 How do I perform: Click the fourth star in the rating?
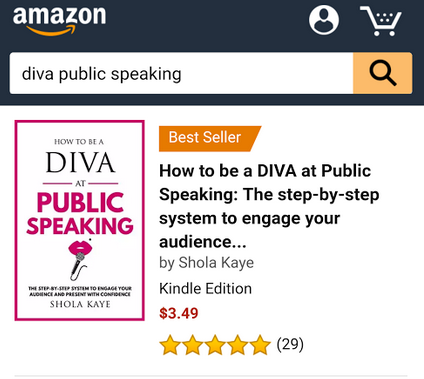tap(237, 345)
